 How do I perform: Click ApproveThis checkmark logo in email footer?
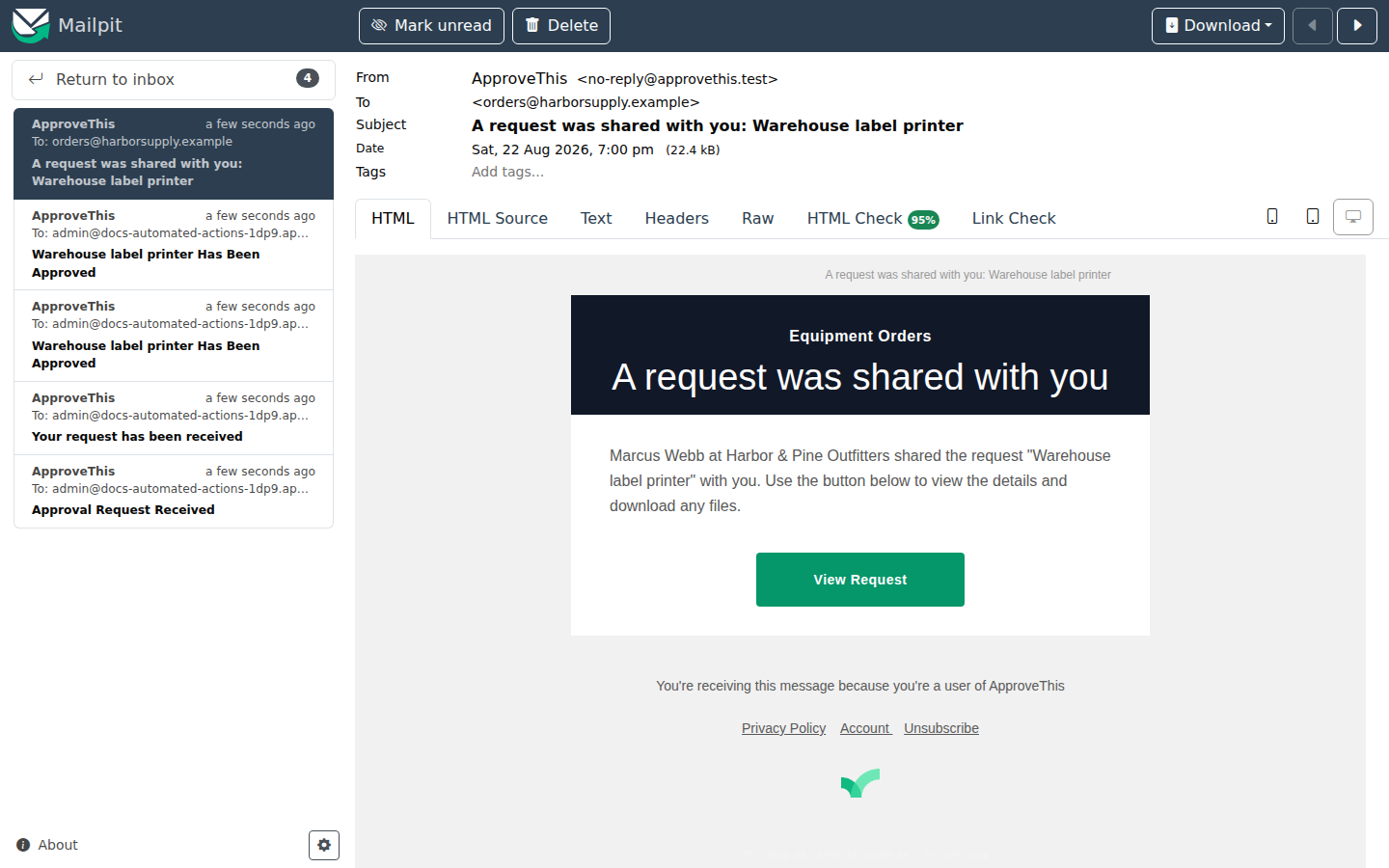pyautogui.click(x=860, y=783)
